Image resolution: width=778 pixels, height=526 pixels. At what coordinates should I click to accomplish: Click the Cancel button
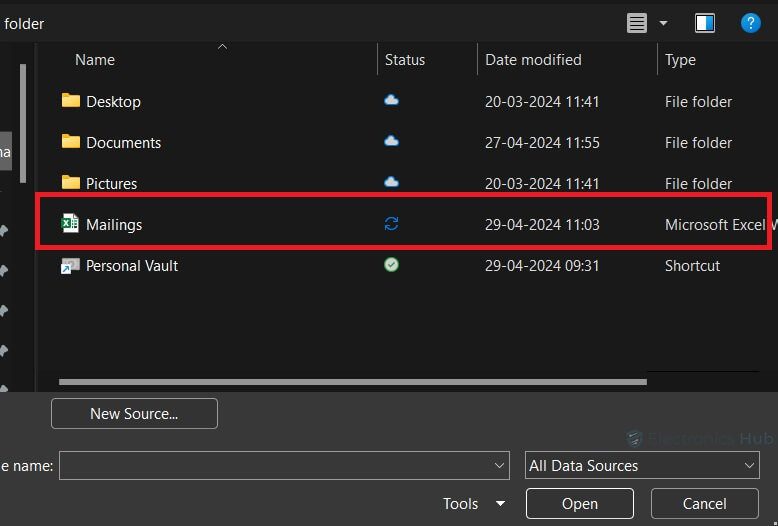pyautogui.click(x=704, y=504)
